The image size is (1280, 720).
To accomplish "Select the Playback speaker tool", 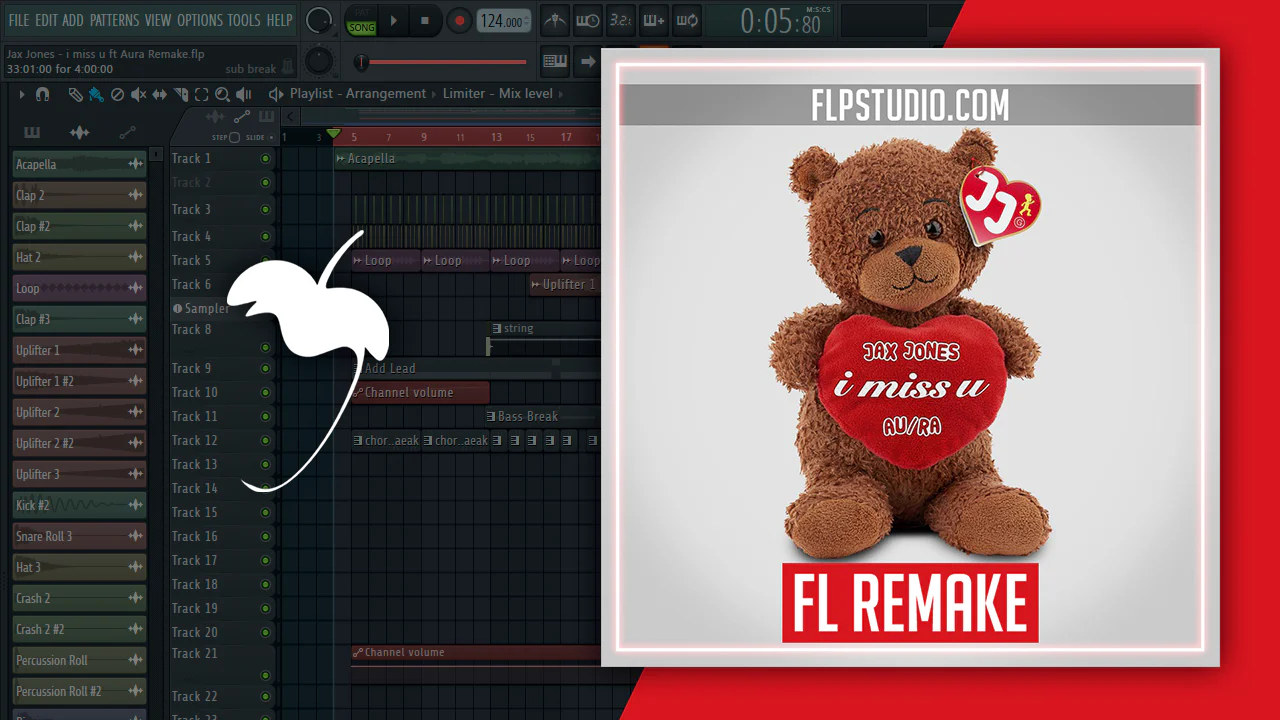I will [x=243, y=94].
